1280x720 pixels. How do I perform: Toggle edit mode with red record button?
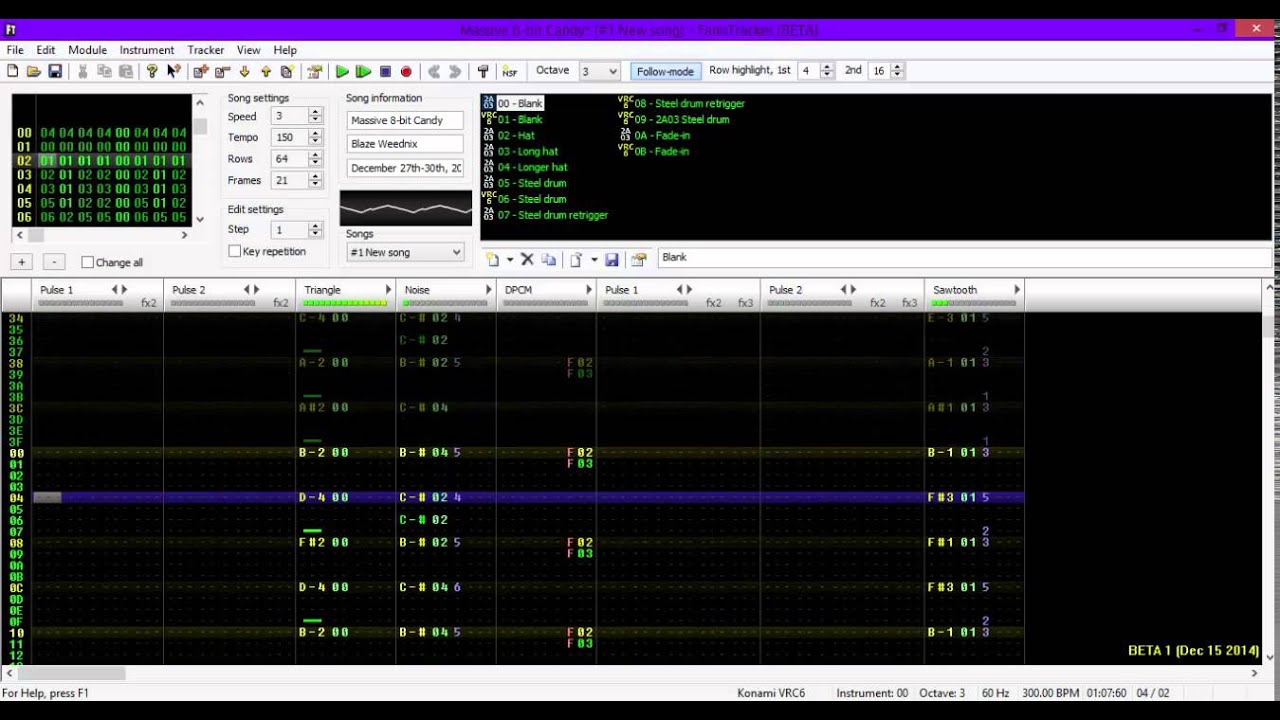pyautogui.click(x=406, y=71)
